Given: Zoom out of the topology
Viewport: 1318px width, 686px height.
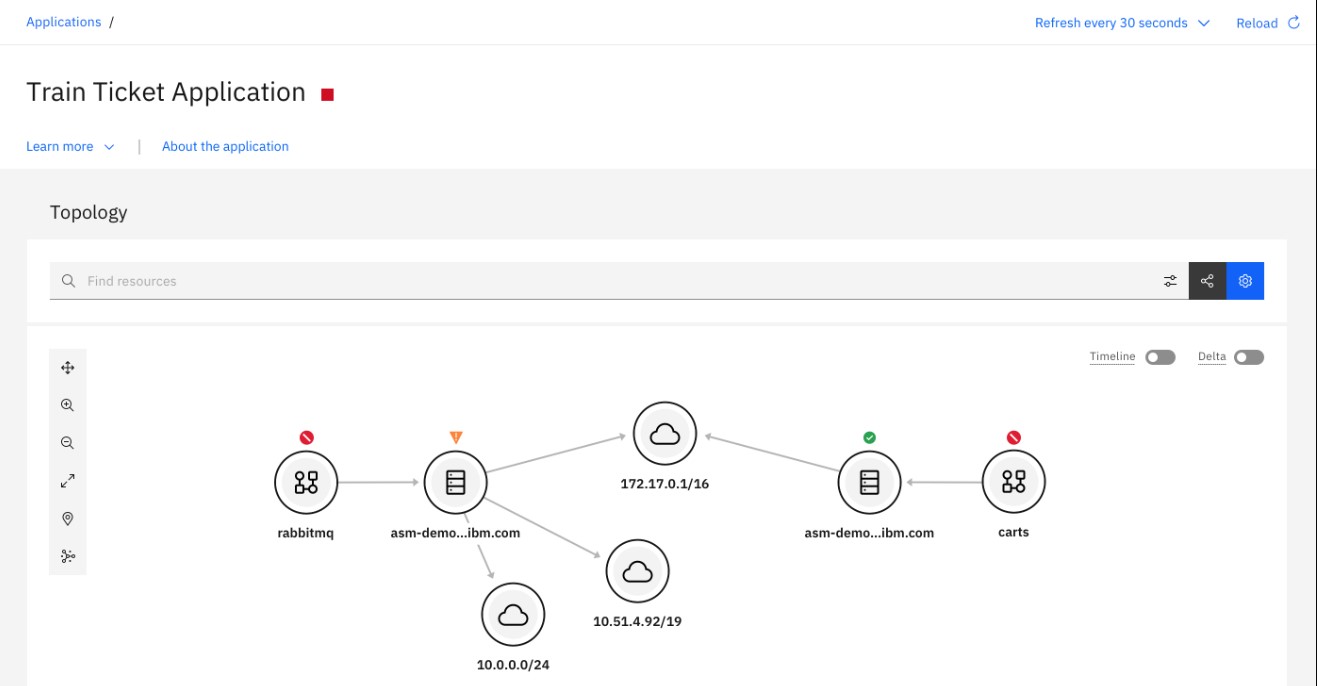Looking at the screenshot, I should pos(68,443).
